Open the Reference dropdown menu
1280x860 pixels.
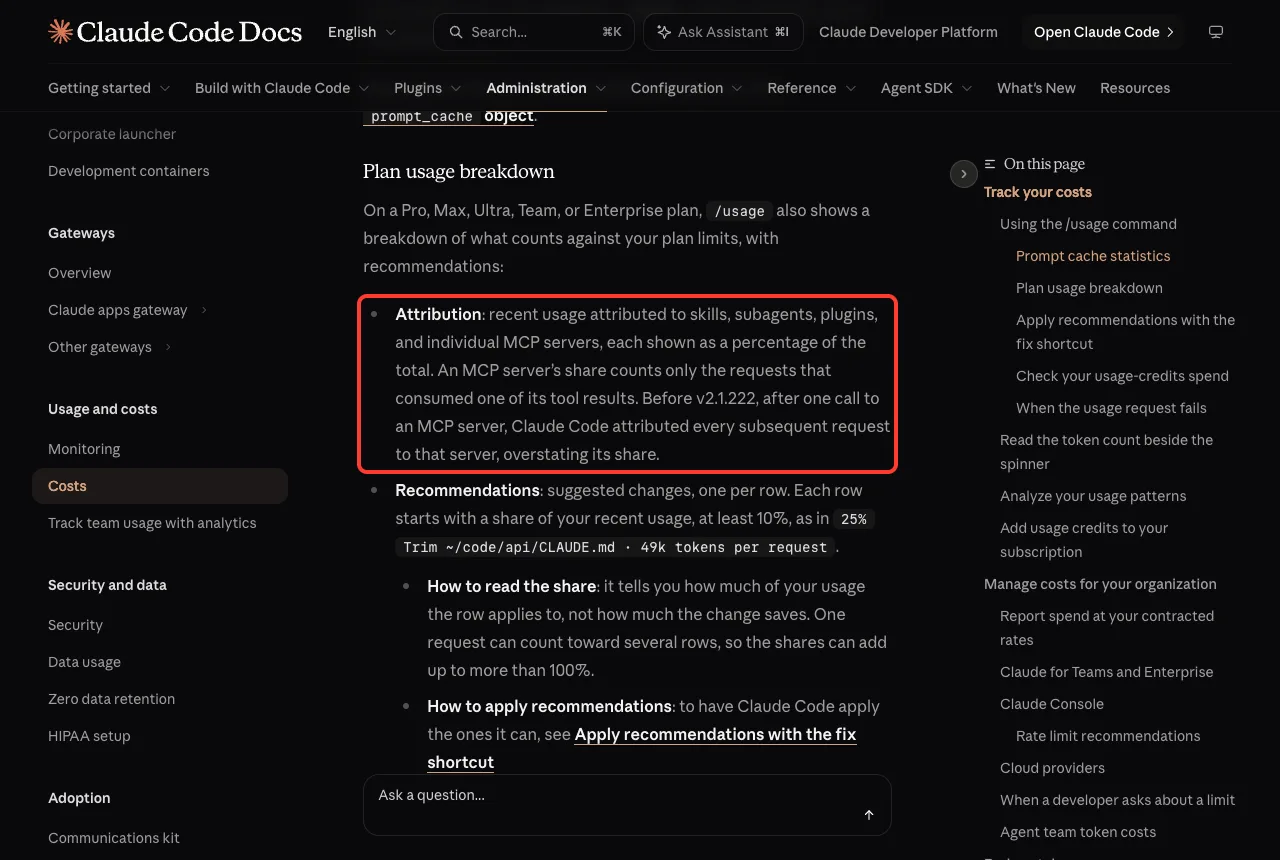tap(812, 88)
